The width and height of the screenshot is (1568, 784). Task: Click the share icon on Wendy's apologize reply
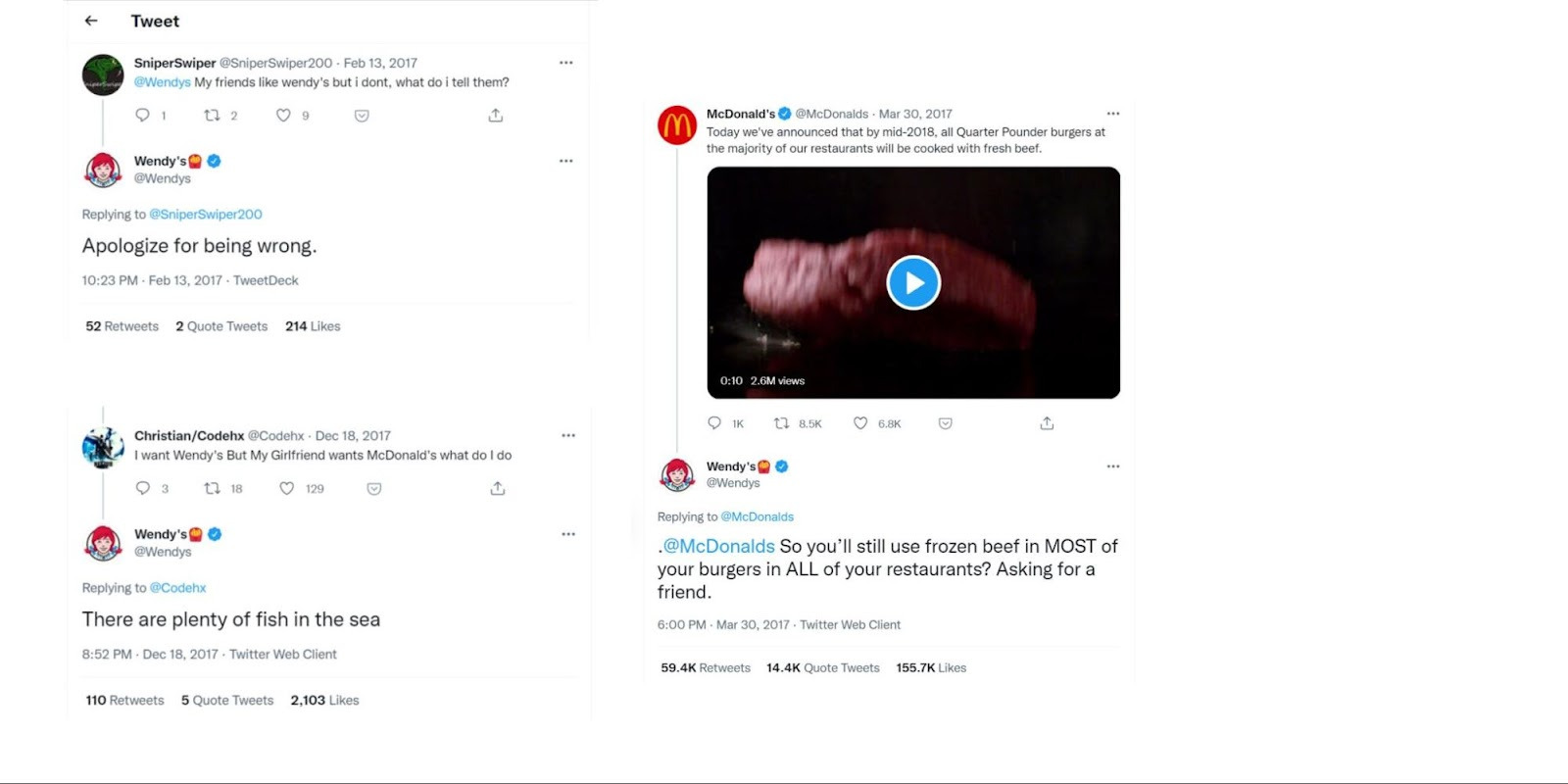point(495,115)
